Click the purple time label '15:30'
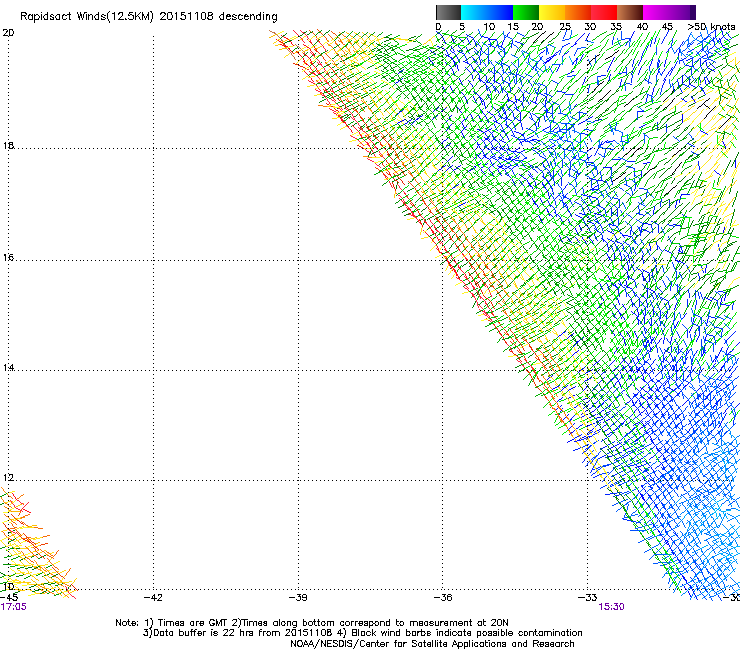 pyautogui.click(x=612, y=607)
